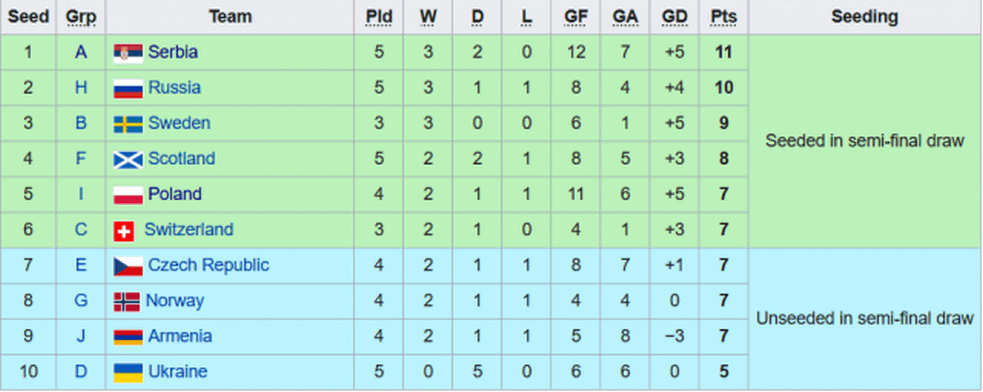This screenshot has height=392, width=983.
Task: Click the Pld column header
Action: coord(379,17)
